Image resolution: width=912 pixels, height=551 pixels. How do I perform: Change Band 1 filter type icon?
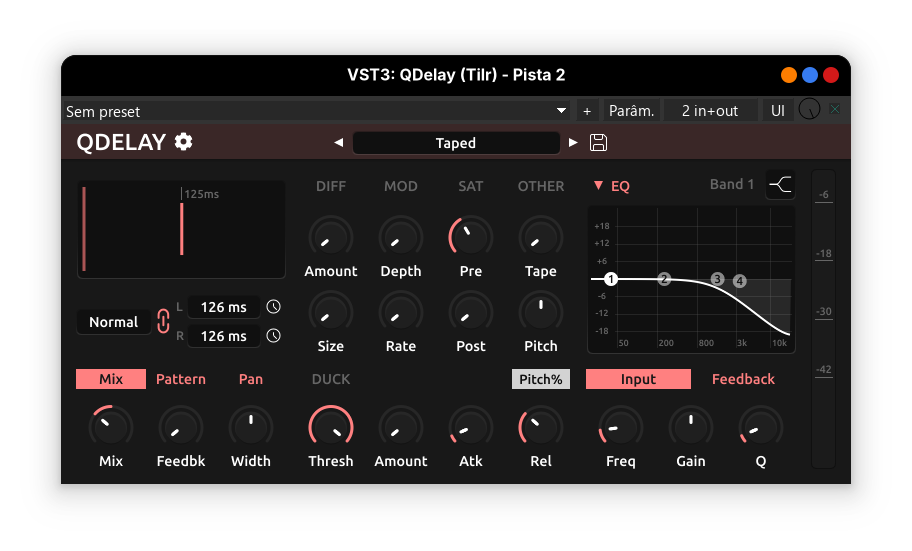(x=780, y=185)
